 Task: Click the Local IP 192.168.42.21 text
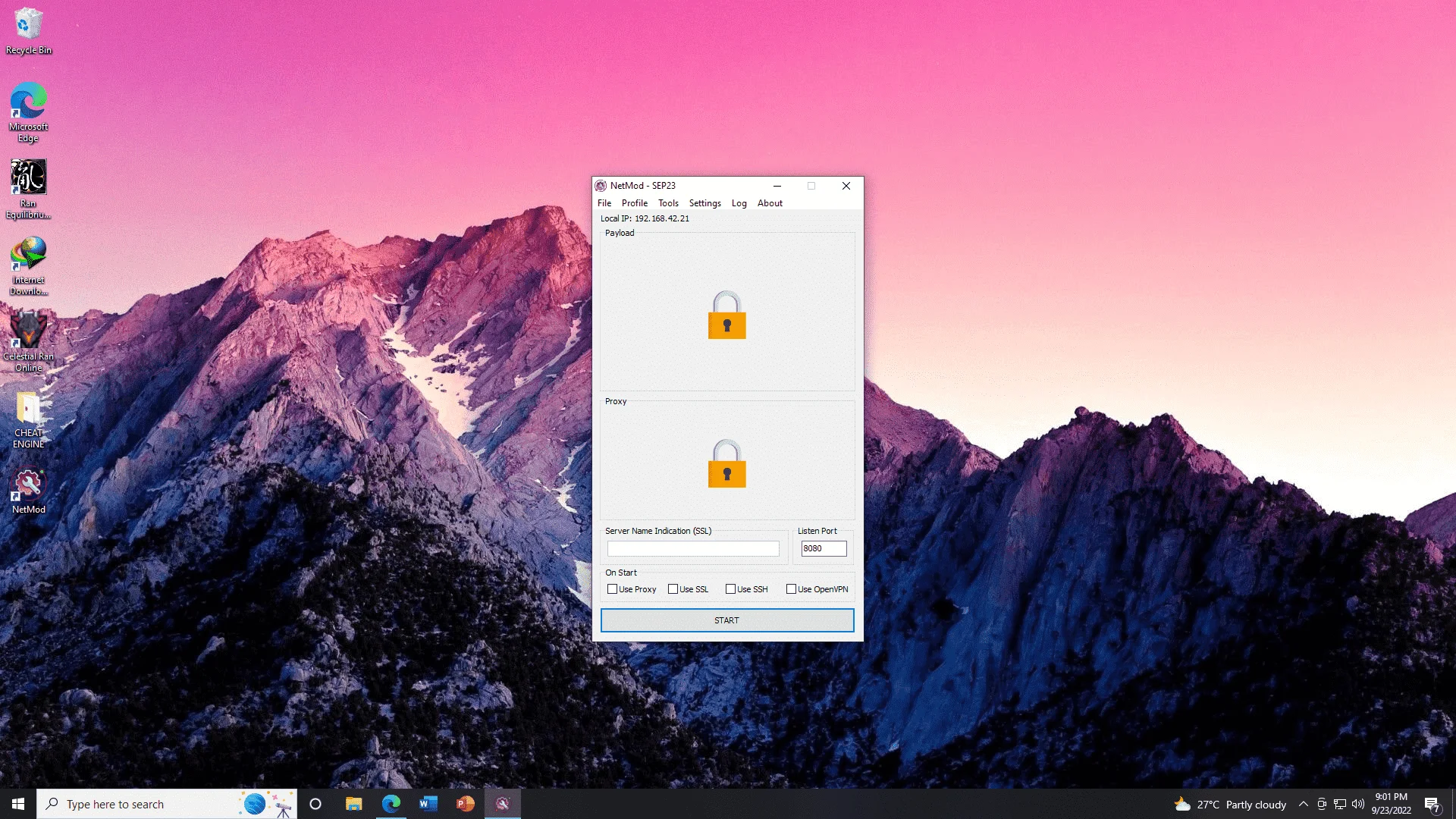[645, 218]
